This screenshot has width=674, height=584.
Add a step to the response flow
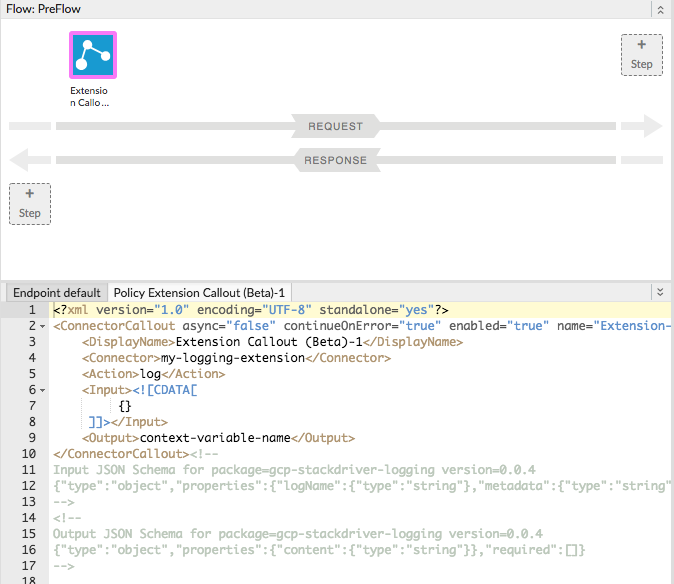point(30,203)
